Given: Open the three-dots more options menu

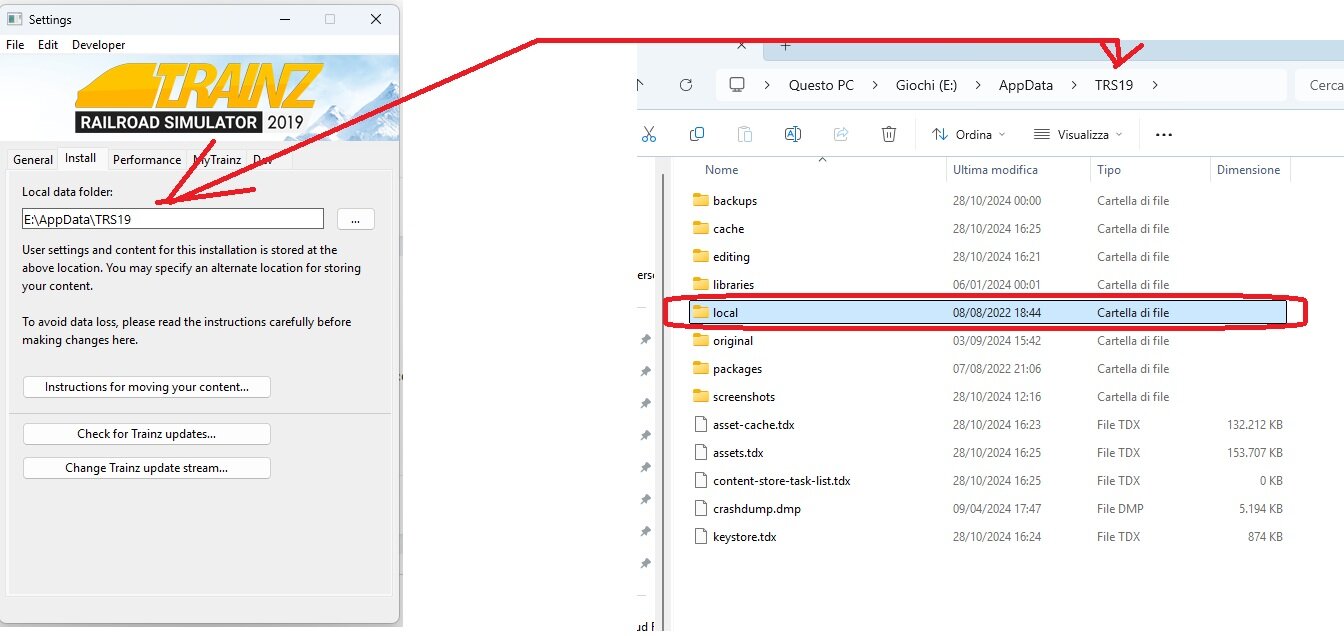Looking at the screenshot, I should (1163, 134).
